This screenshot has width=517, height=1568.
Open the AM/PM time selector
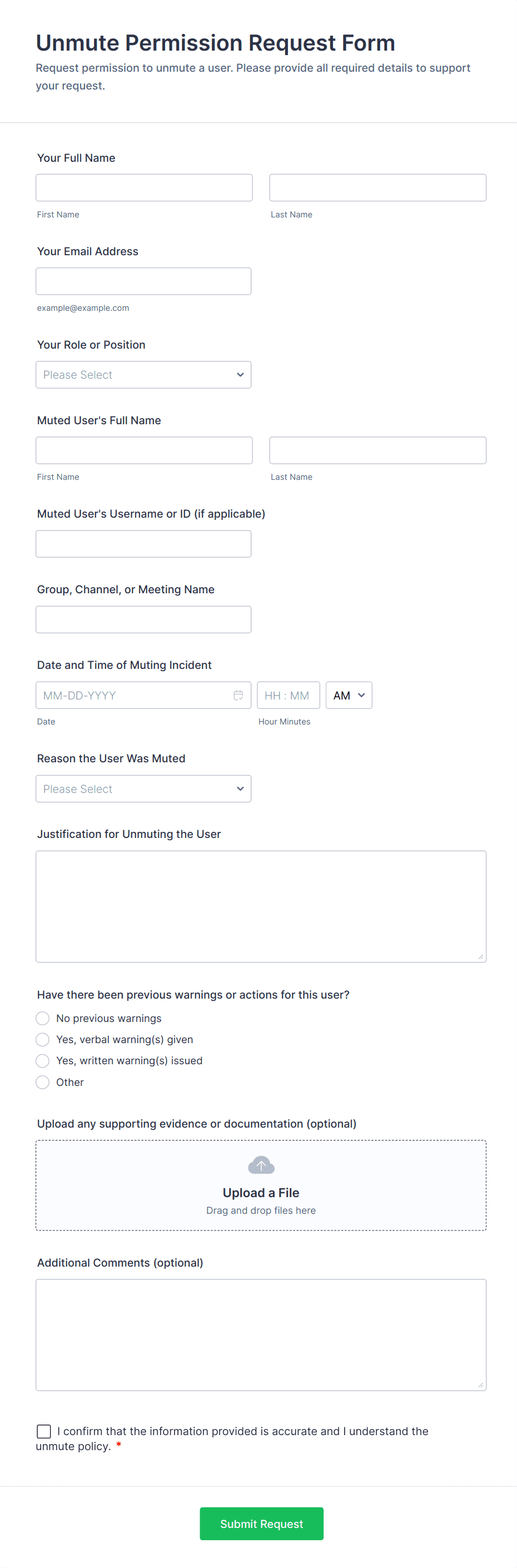(349, 695)
